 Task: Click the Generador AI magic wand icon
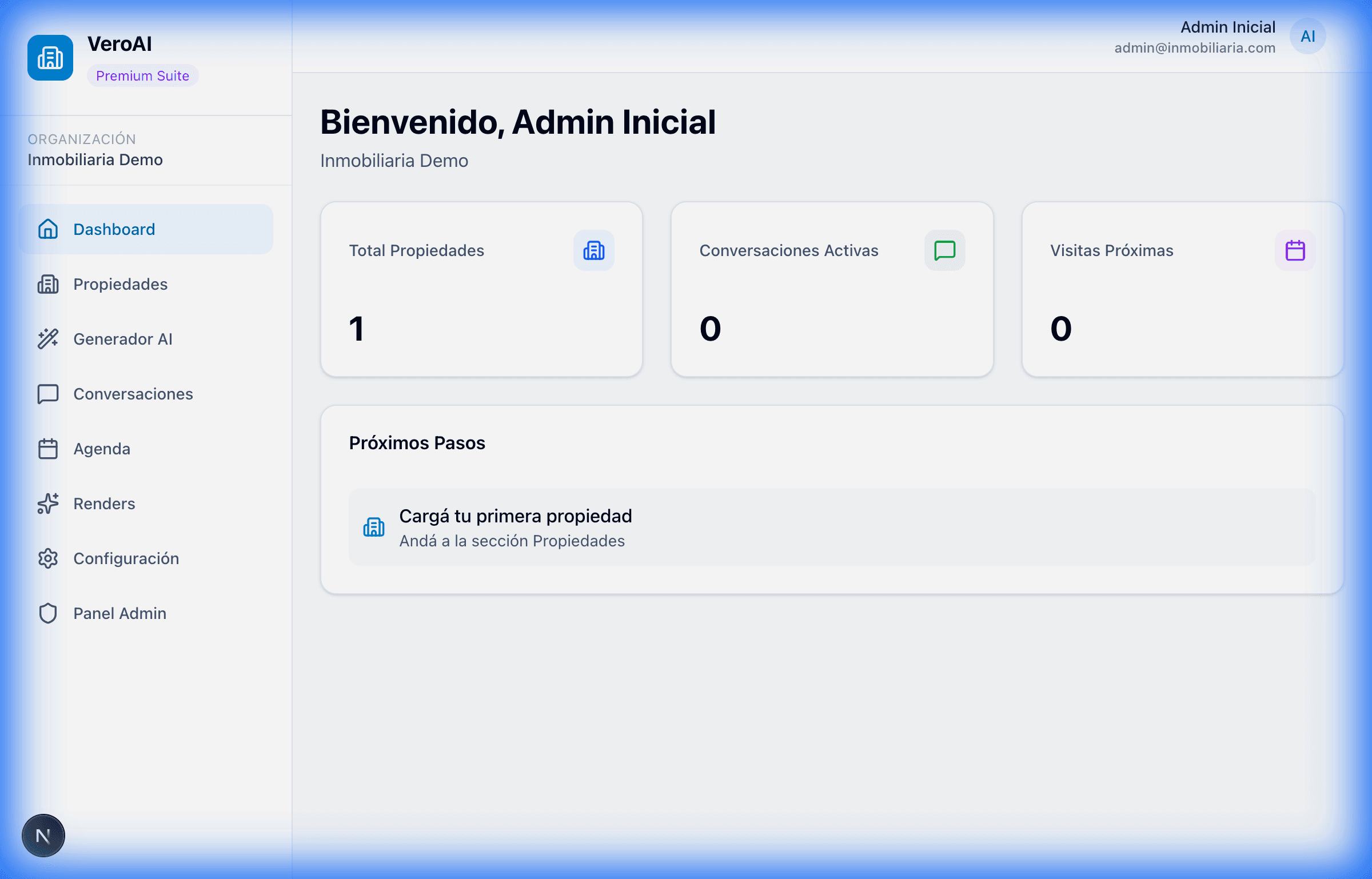(x=47, y=338)
